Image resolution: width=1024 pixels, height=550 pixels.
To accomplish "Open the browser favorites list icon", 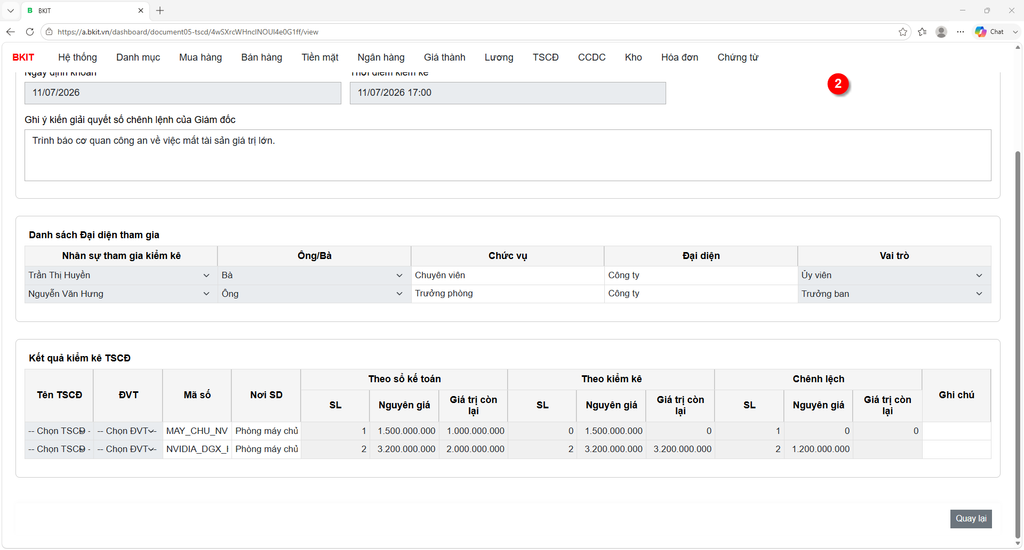I will click(x=922, y=31).
